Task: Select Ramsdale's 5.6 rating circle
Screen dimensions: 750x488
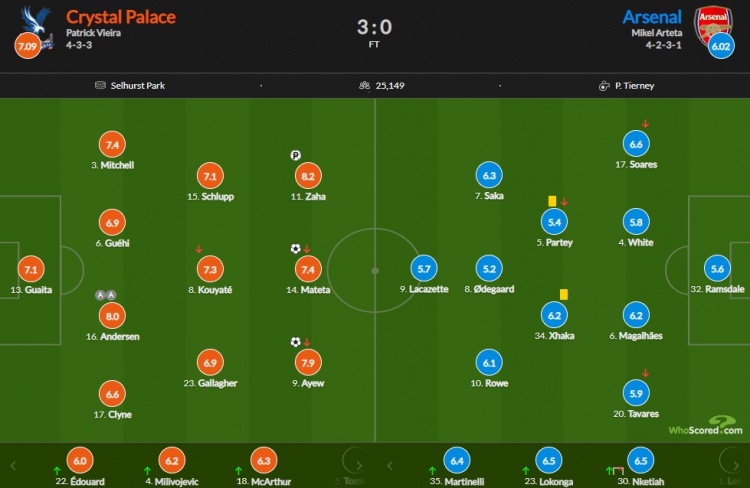Action: (717, 269)
